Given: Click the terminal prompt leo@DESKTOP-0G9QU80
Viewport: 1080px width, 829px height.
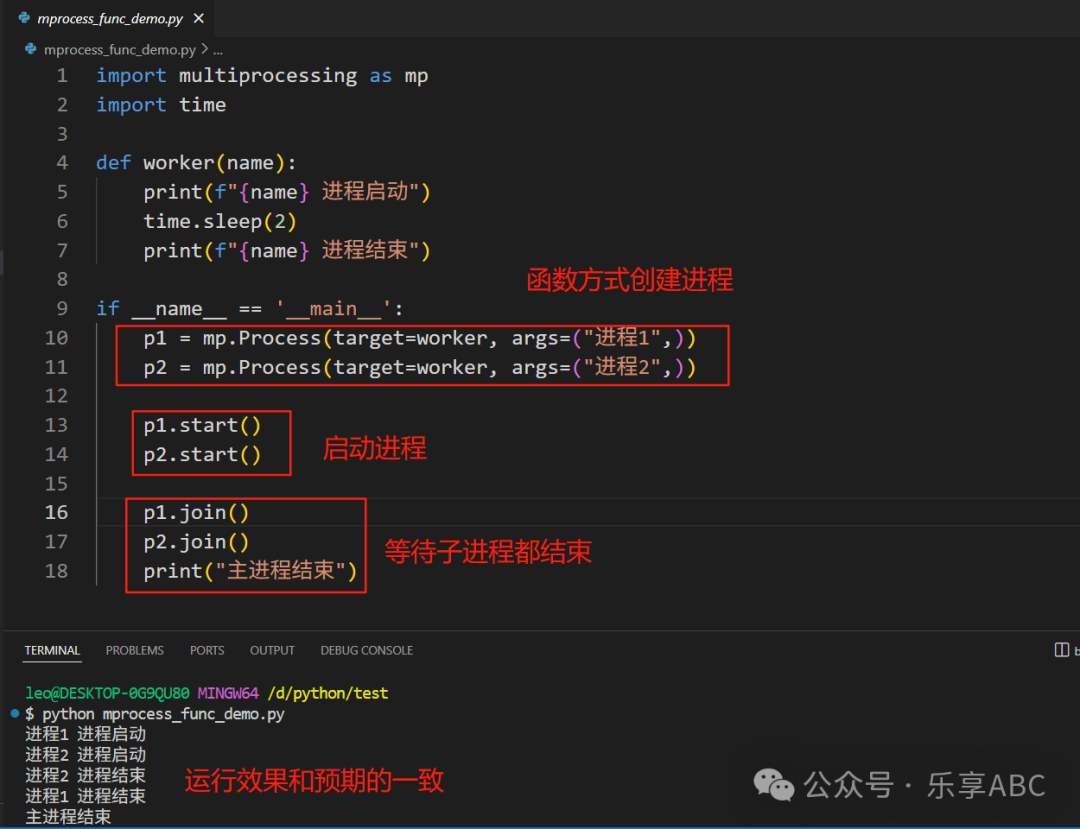Looking at the screenshot, I should [x=107, y=693].
